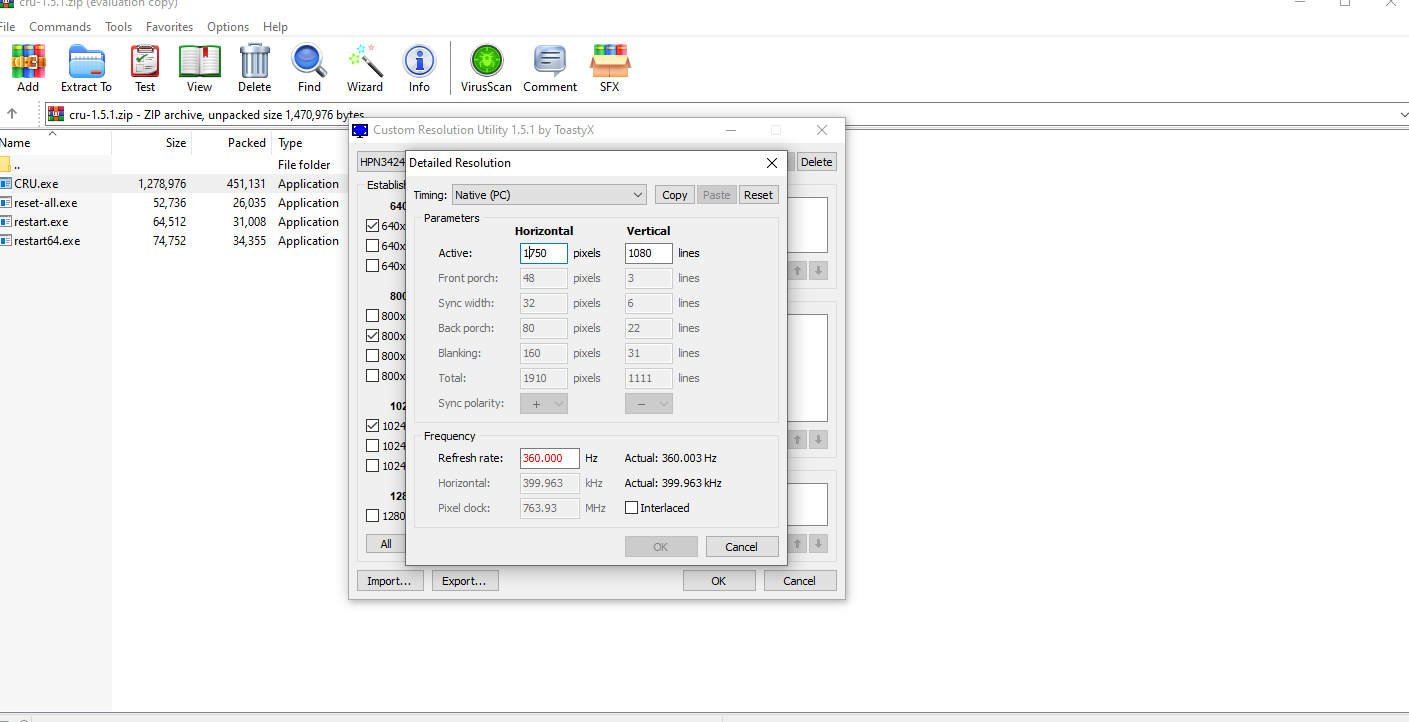Open the SFX toolbar icon
This screenshot has height=722, width=1409.
click(x=609, y=63)
